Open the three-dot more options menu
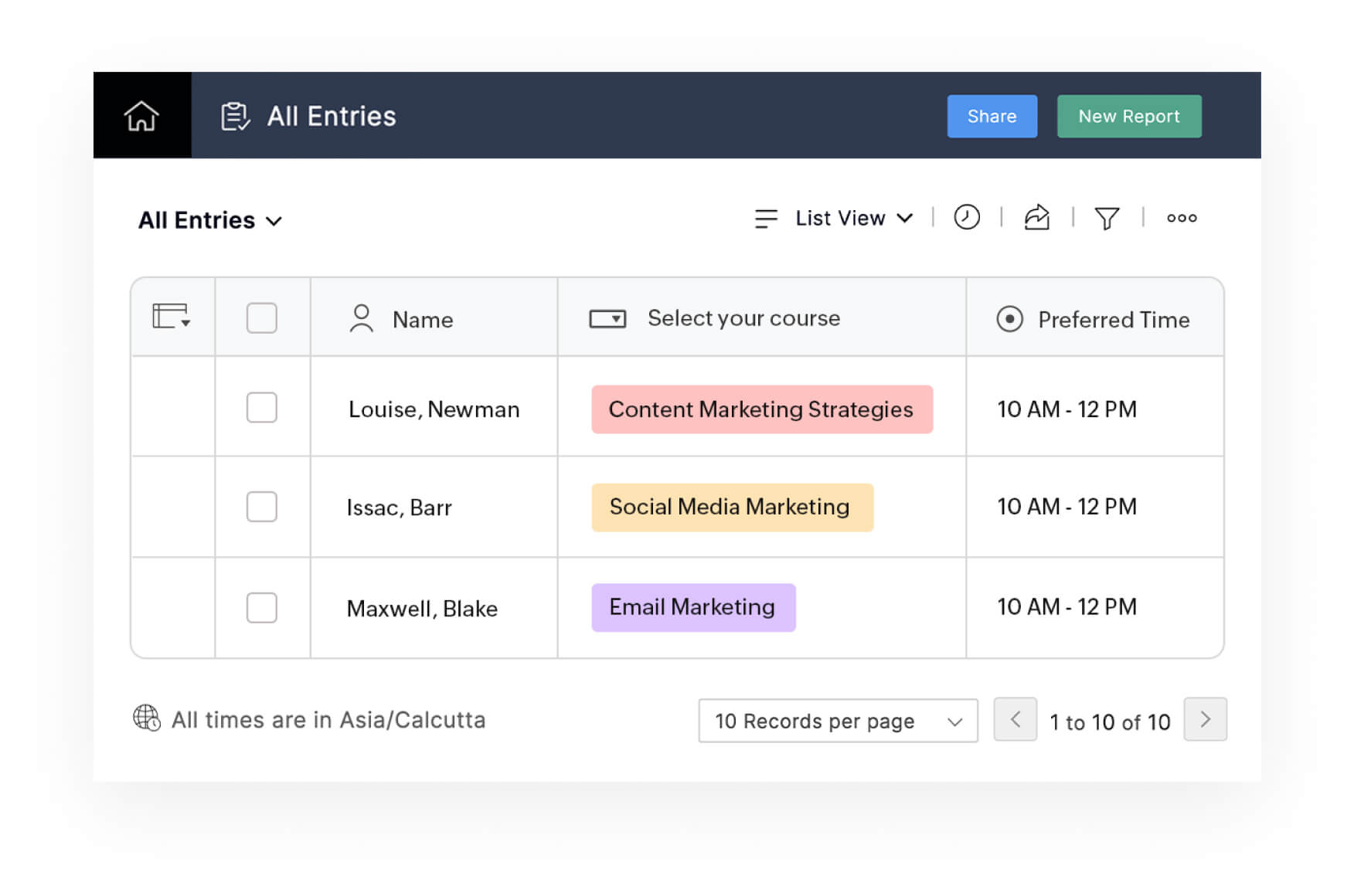This screenshot has width=1354, height=896. coord(1181,218)
